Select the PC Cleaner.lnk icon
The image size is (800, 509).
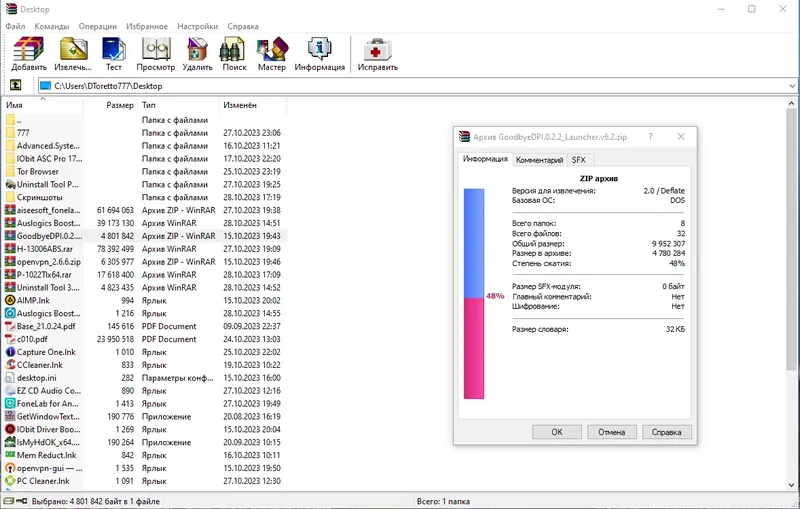pyautogui.click(x=10, y=481)
